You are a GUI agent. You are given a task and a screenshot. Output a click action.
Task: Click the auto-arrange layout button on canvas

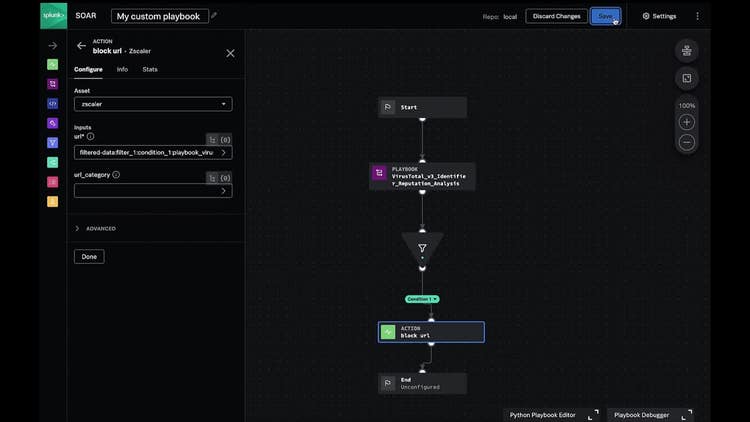coord(686,51)
